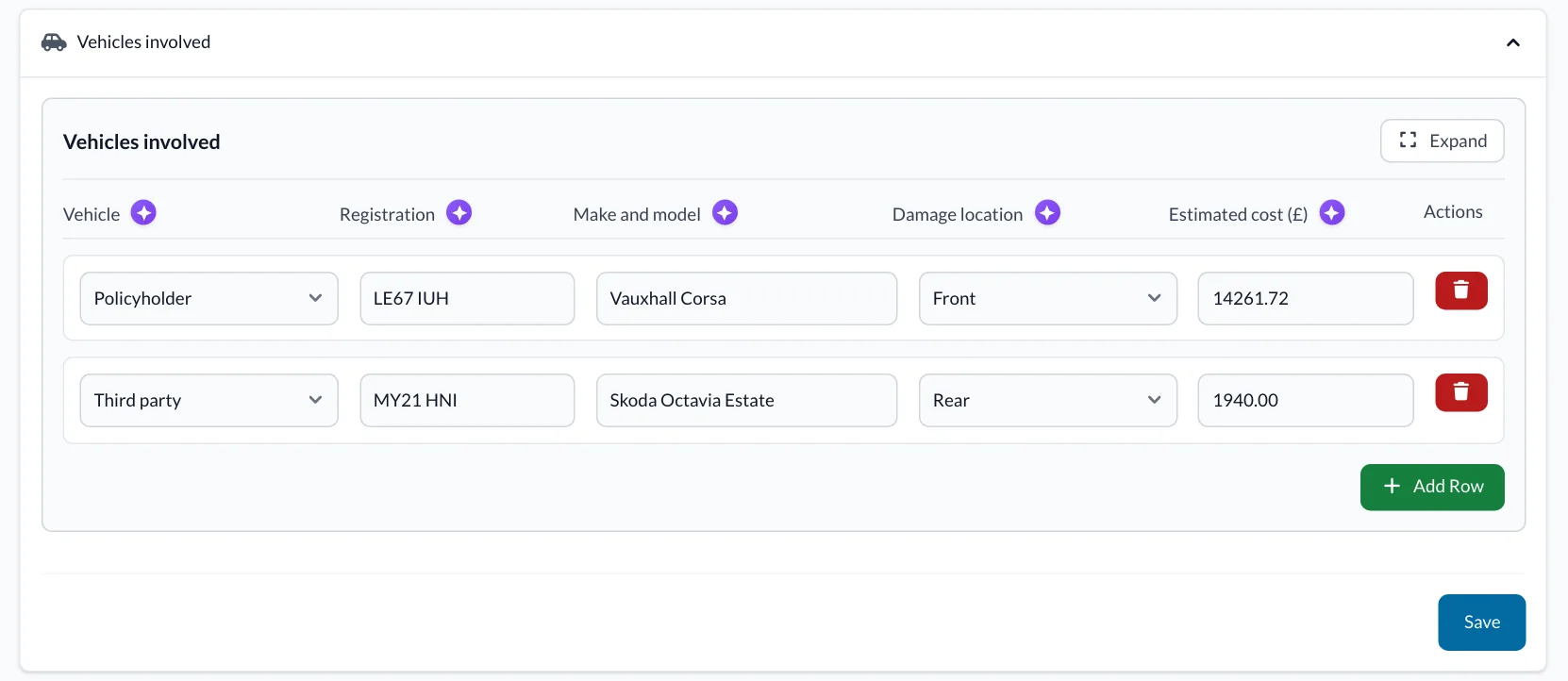Edit the 1940.00 estimated cost field
1568x681 pixels.
pyautogui.click(x=1306, y=400)
